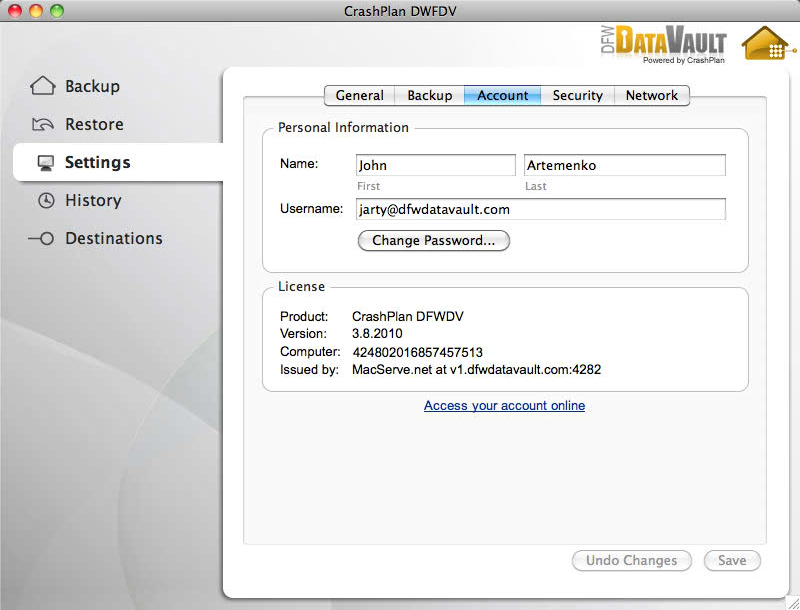Click computer ID 424802016857457513

pos(417,352)
